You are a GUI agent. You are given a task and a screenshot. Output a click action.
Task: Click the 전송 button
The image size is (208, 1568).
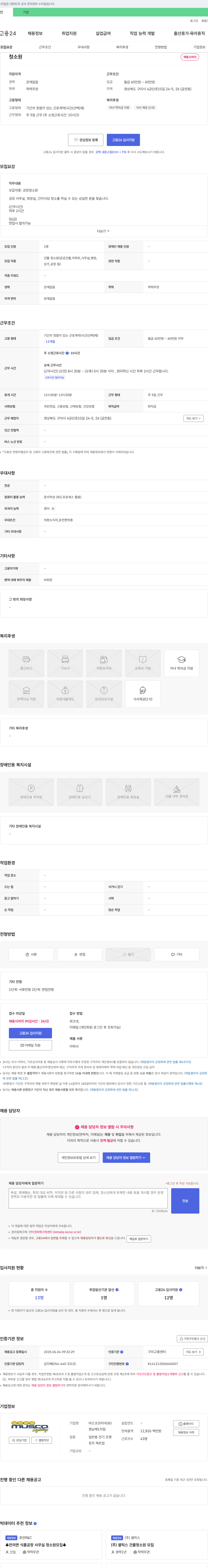pos(185,1201)
